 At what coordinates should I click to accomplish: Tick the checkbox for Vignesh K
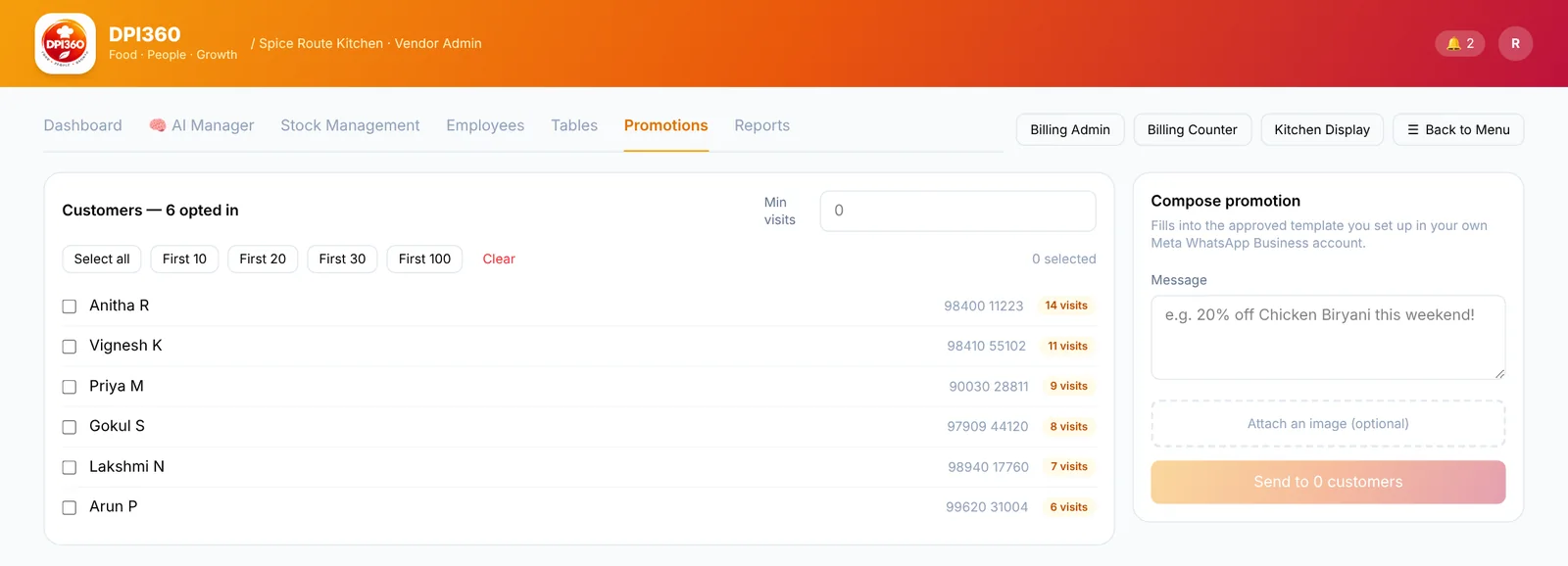point(70,347)
